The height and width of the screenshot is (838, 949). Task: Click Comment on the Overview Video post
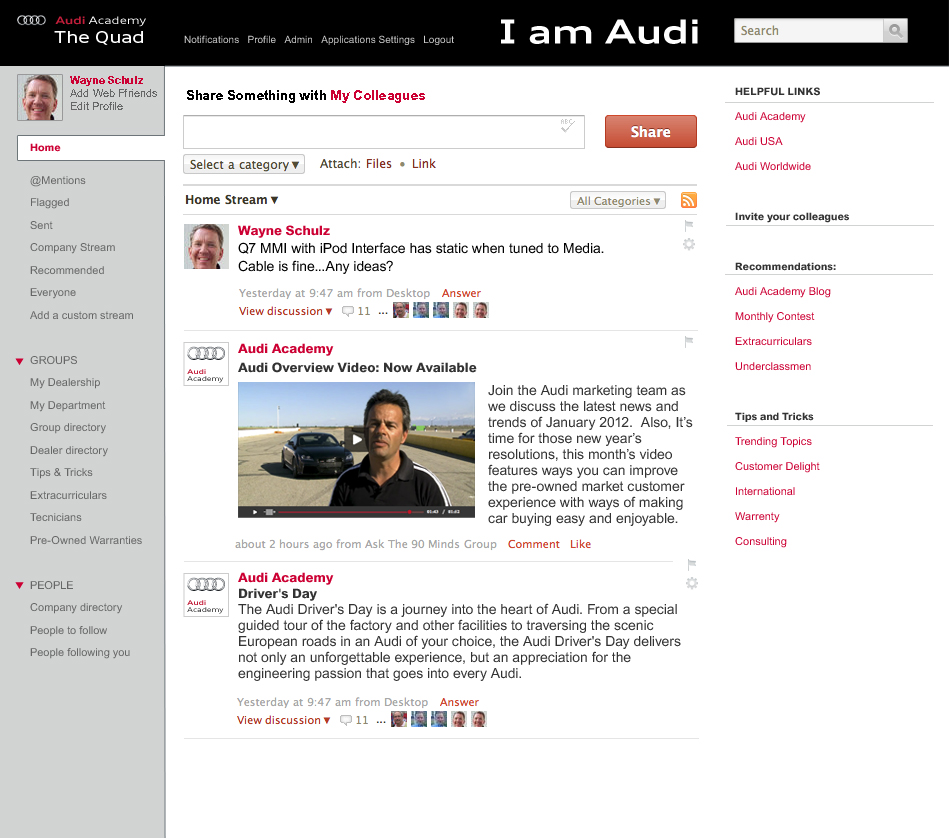pos(533,544)
